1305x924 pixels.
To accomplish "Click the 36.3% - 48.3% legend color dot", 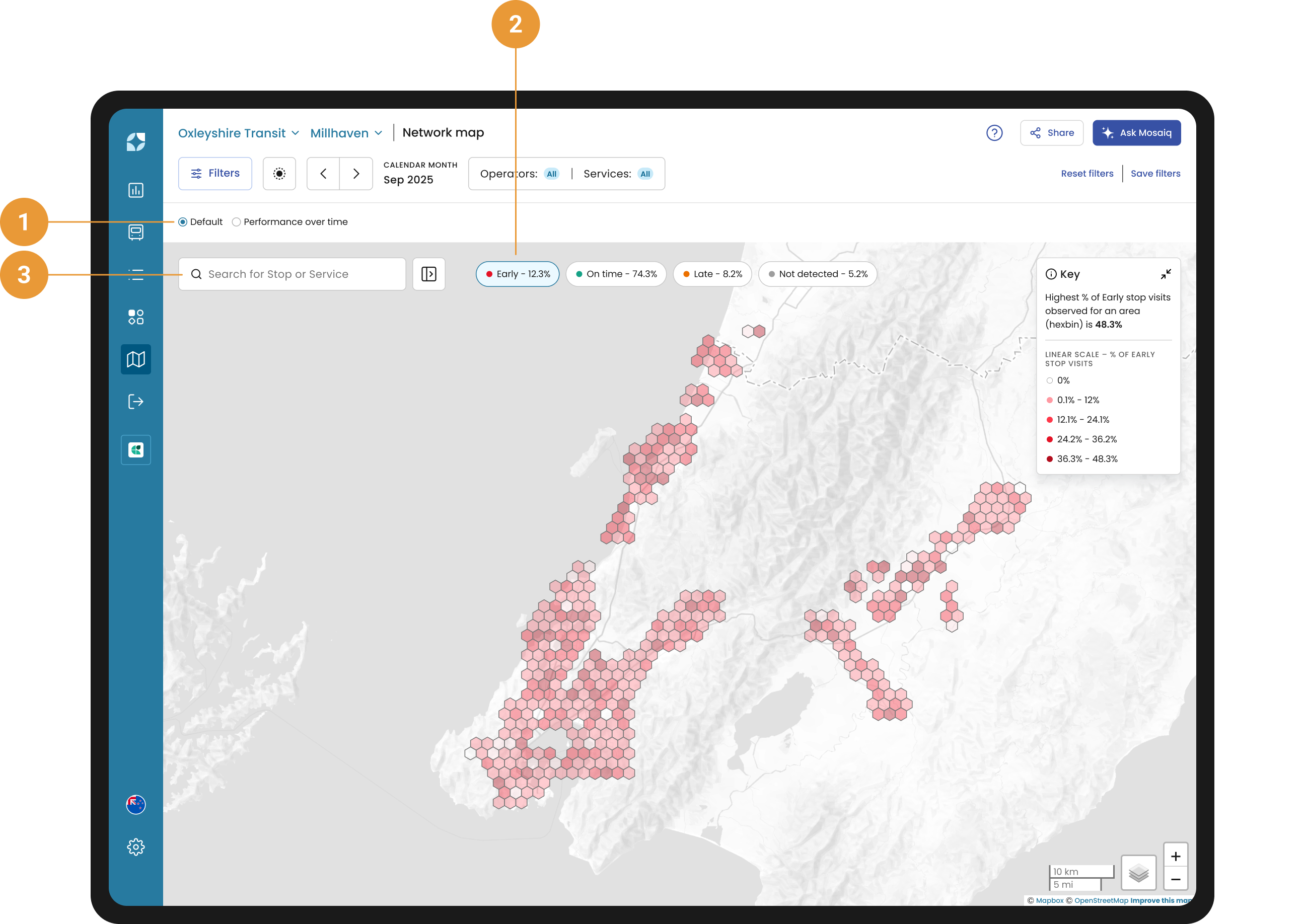I will [x=1049, y=459].
